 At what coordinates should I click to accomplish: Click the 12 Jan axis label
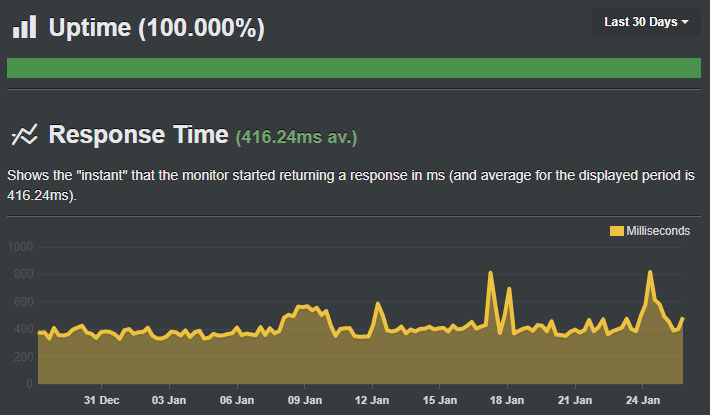372,400
